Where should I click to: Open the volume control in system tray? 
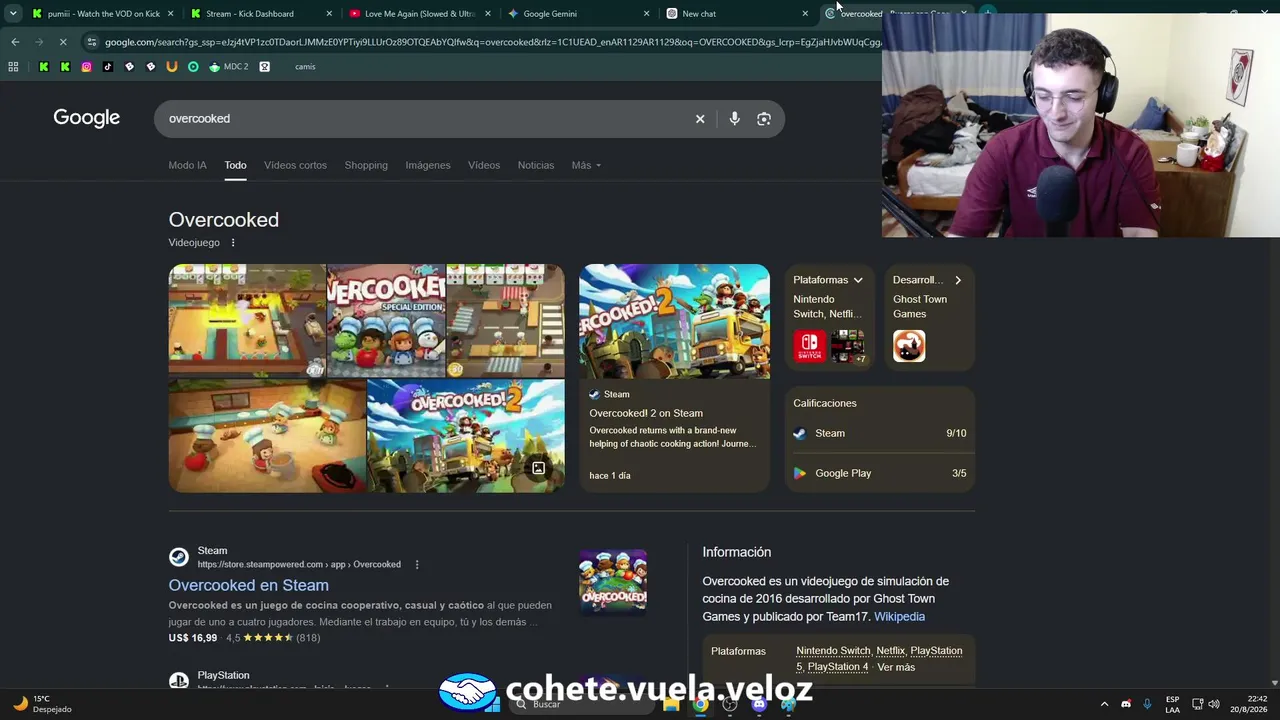pyautogui.click(x=1214, y=704)
